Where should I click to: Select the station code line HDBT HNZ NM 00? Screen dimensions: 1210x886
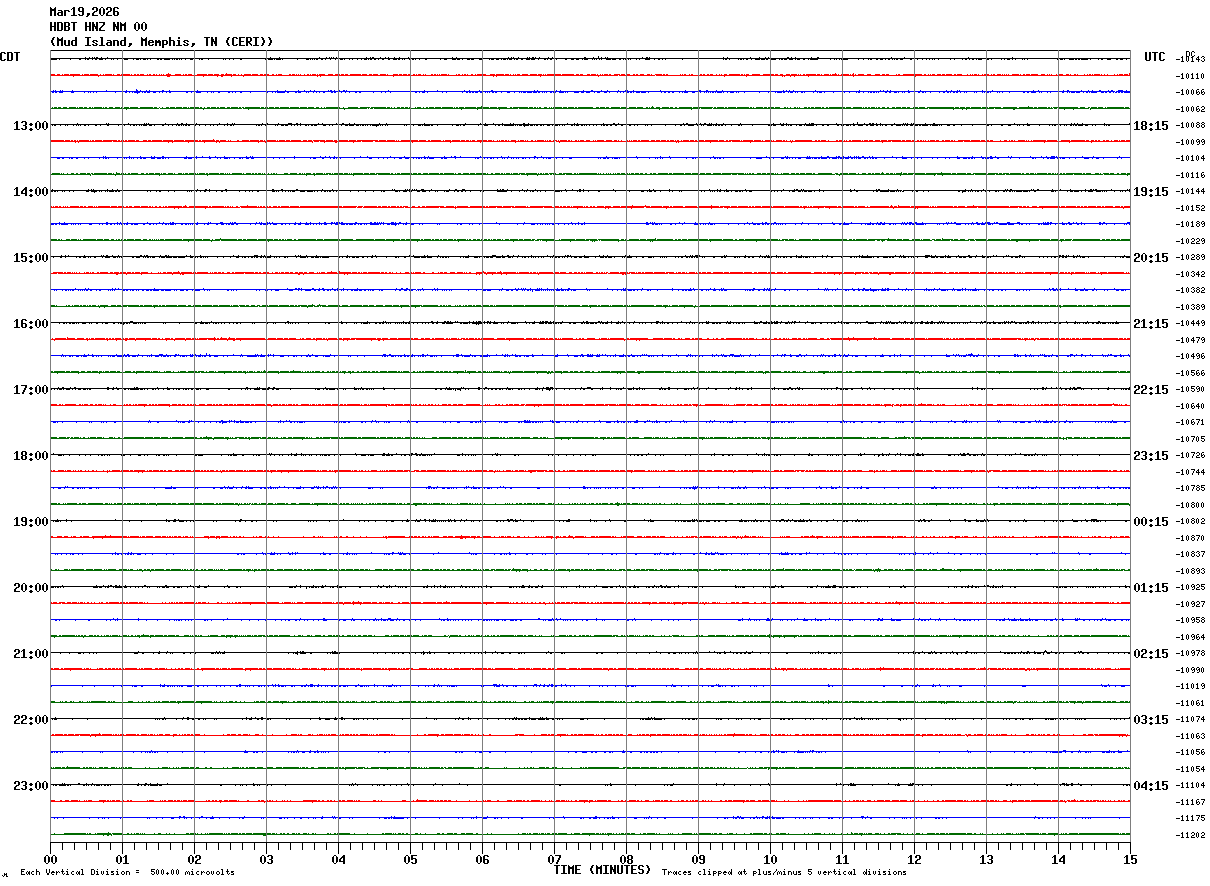(x=98, y=27)
